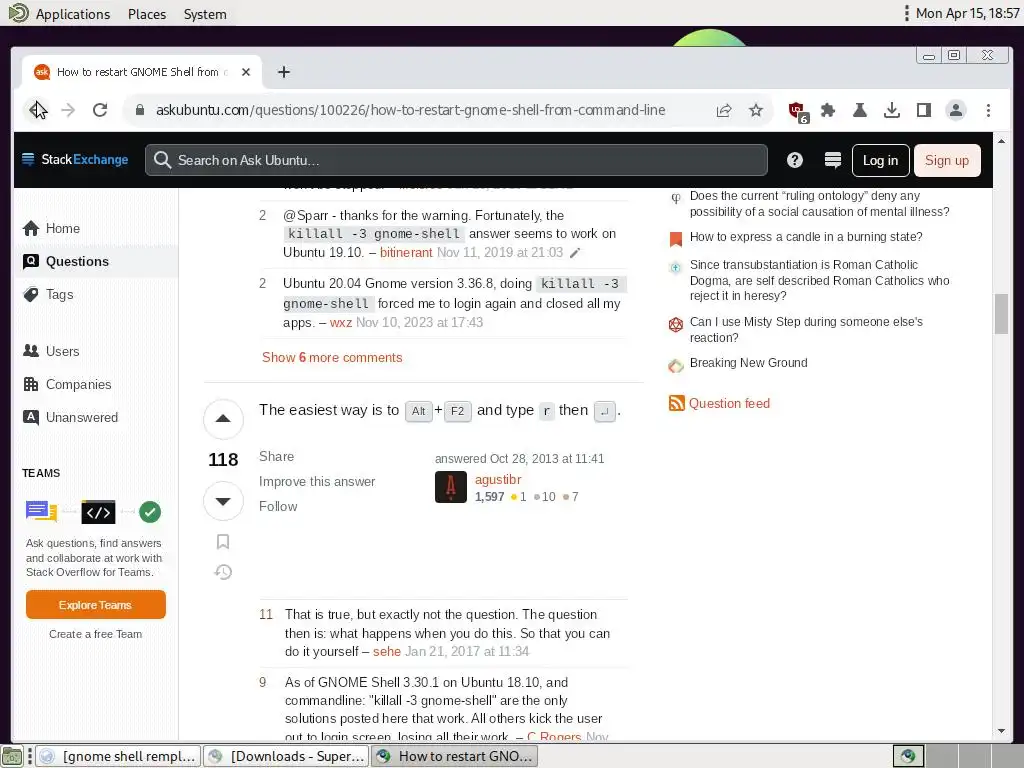Open wxz's user profile link
1024x768 pixels.
coord(340,322)
